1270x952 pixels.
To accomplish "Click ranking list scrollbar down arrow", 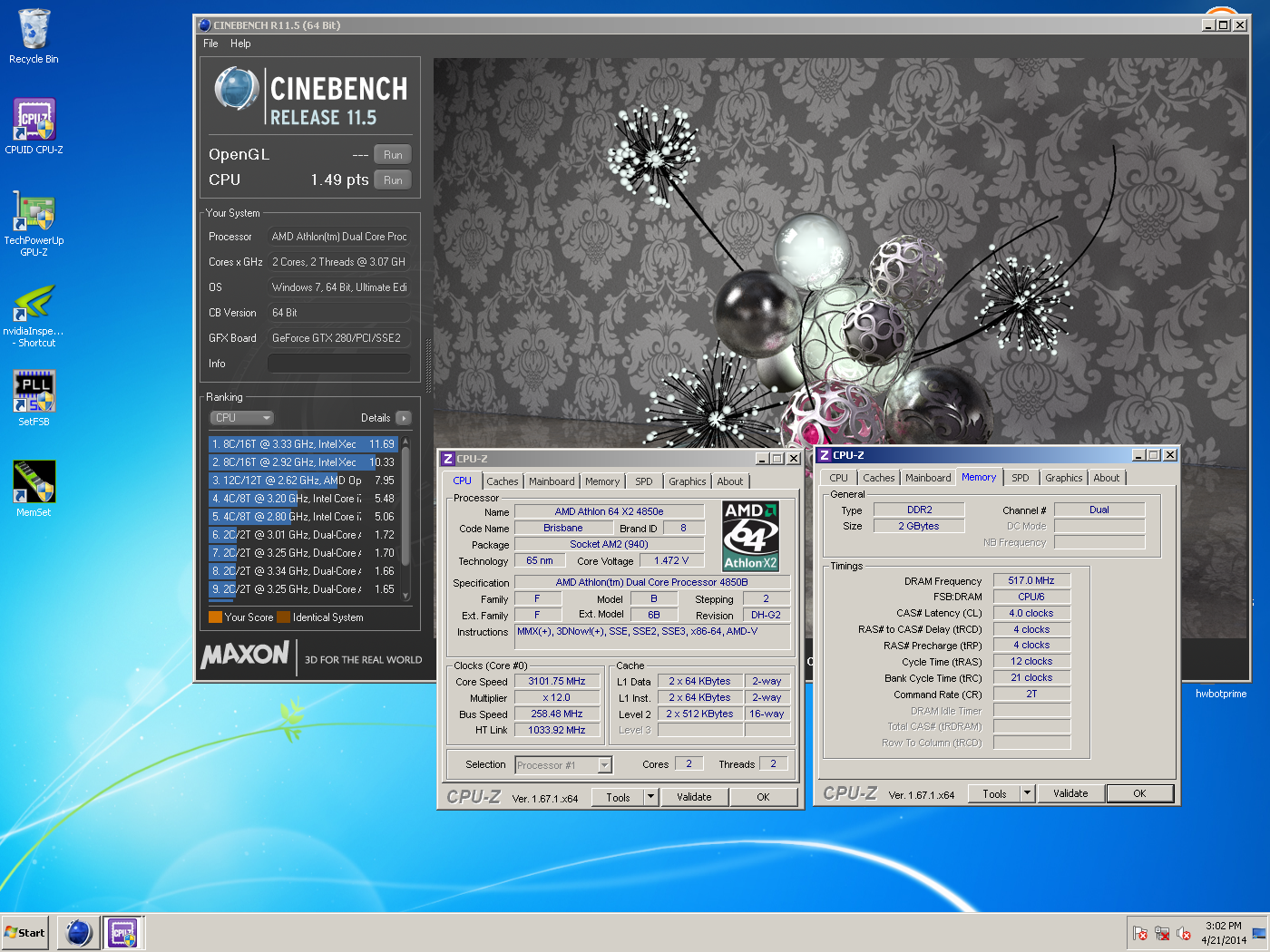I will tap(405, 596).
